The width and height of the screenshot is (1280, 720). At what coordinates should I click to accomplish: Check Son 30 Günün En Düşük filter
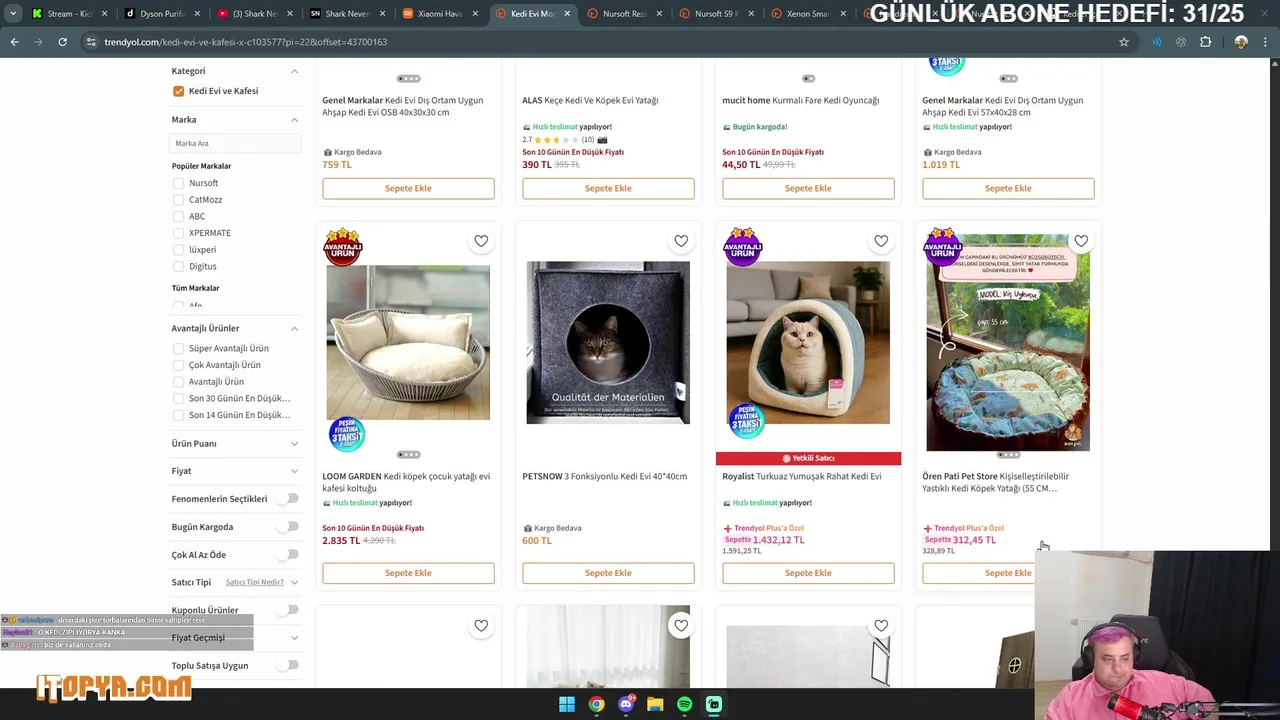pyautogui.click(x=178, y=398)
